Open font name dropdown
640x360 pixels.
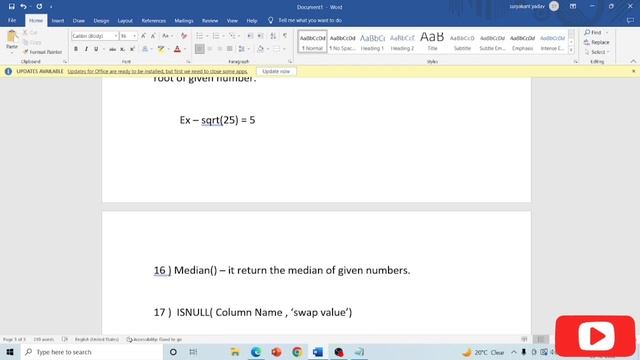(x=116, y=36)
